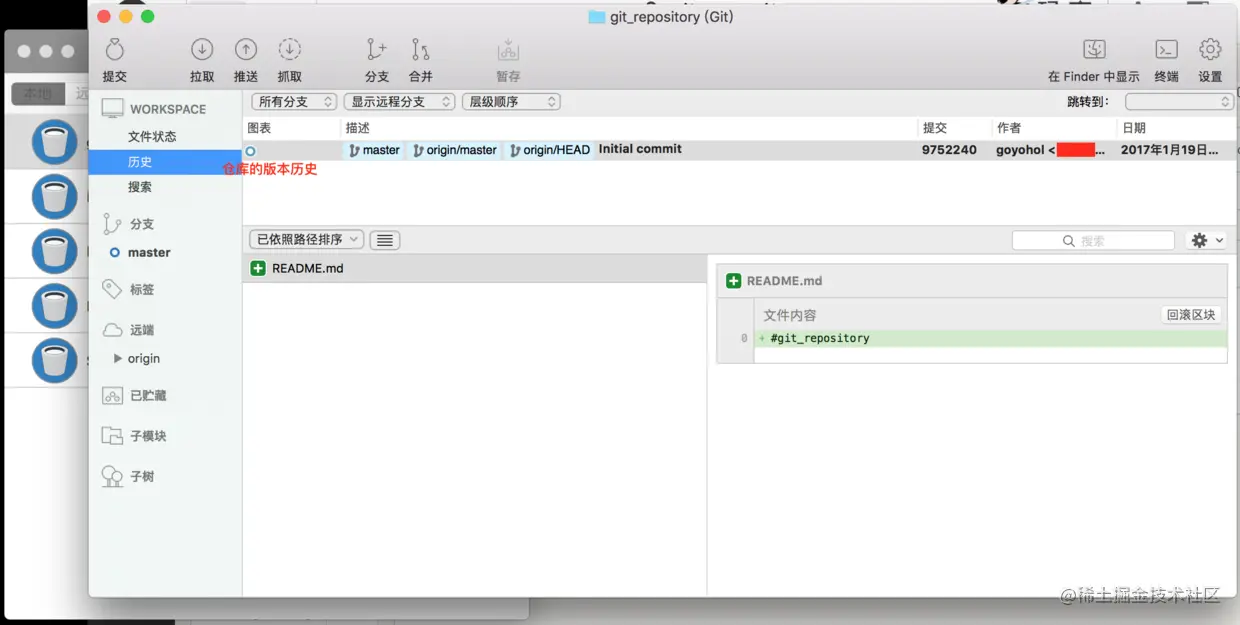This screenshot has height=625, width=1240.
Task: Click the Branch (分支) toolbar icon
Action: [377, 49]
